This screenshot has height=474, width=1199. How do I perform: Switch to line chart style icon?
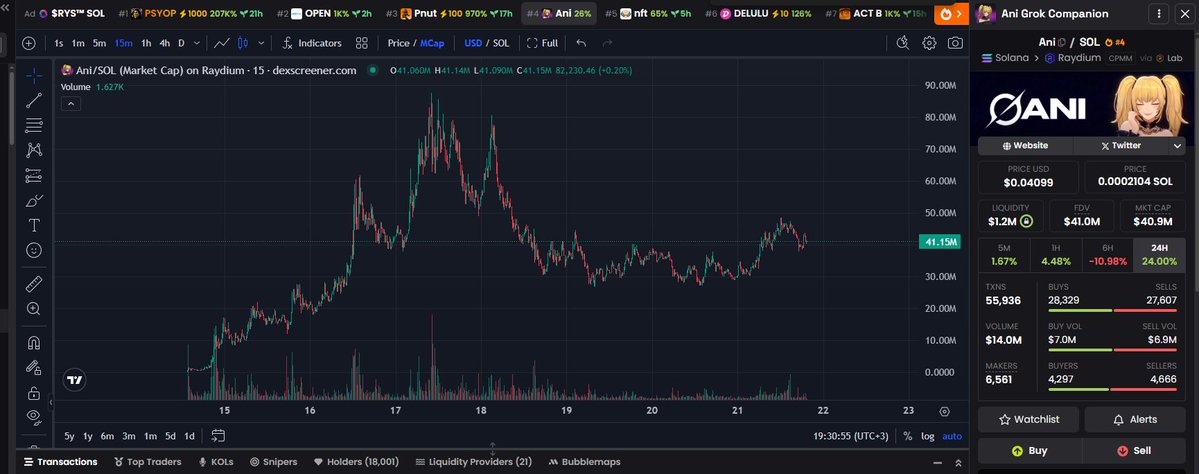(222, 43)
